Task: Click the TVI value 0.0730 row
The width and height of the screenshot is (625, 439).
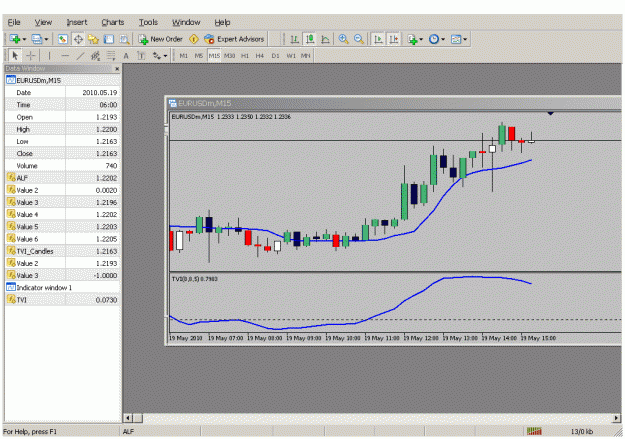Action: coord(62,300)
